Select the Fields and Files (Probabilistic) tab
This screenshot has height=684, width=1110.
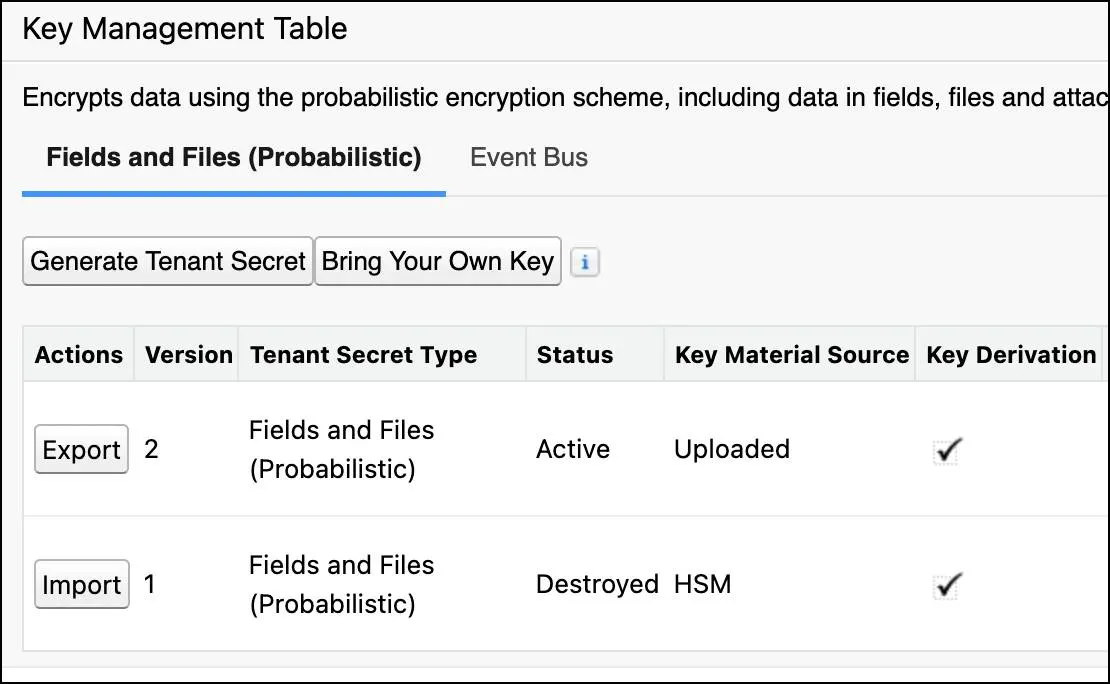click(x=231, y=157)
